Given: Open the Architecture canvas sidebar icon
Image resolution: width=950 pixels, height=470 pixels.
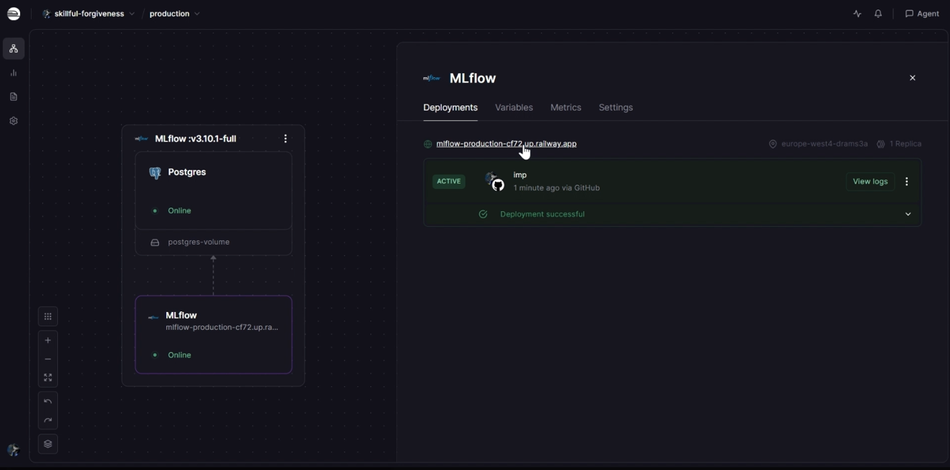Looking at the screenshot, I should pyautogui.click(x=13, y=48).
